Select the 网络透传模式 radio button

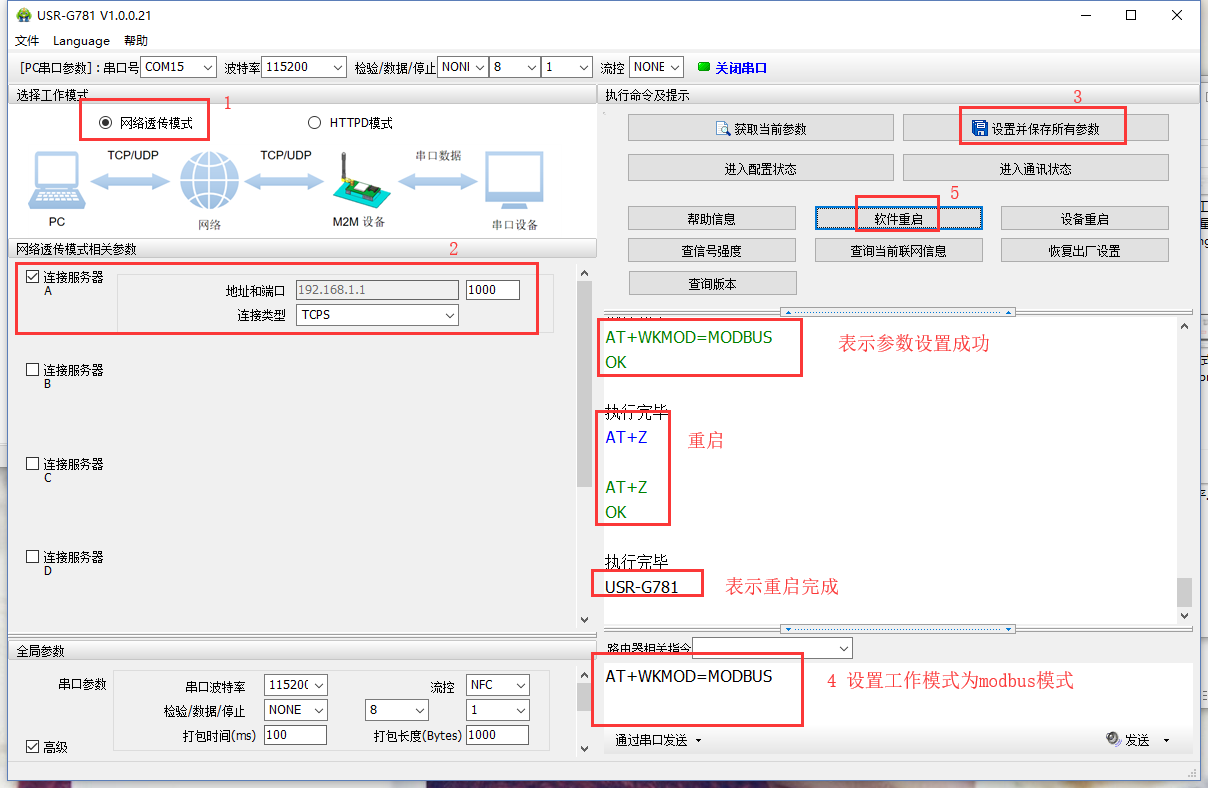point(105,122)
